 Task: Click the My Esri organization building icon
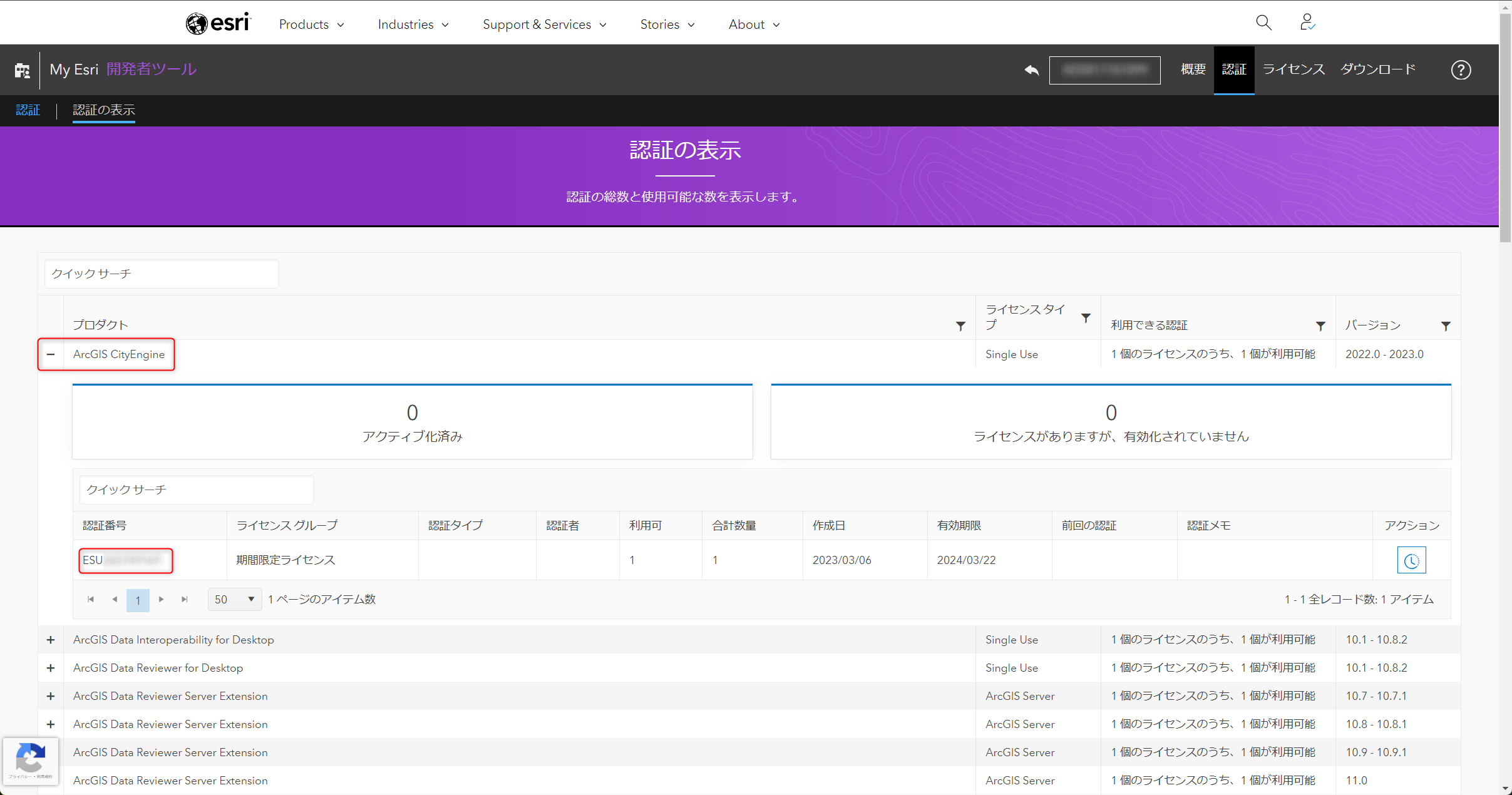23,70
